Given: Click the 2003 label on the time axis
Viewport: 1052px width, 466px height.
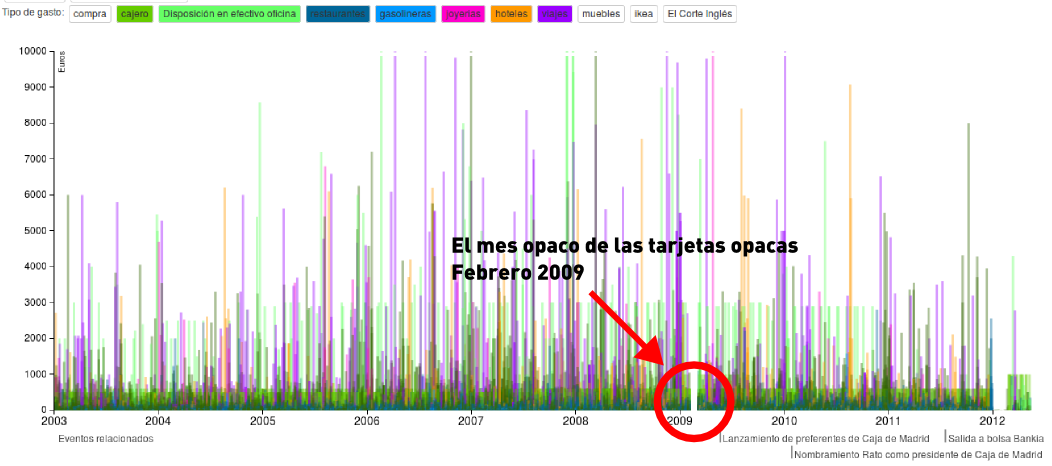Looking at the screenshot, I should 54,422.
